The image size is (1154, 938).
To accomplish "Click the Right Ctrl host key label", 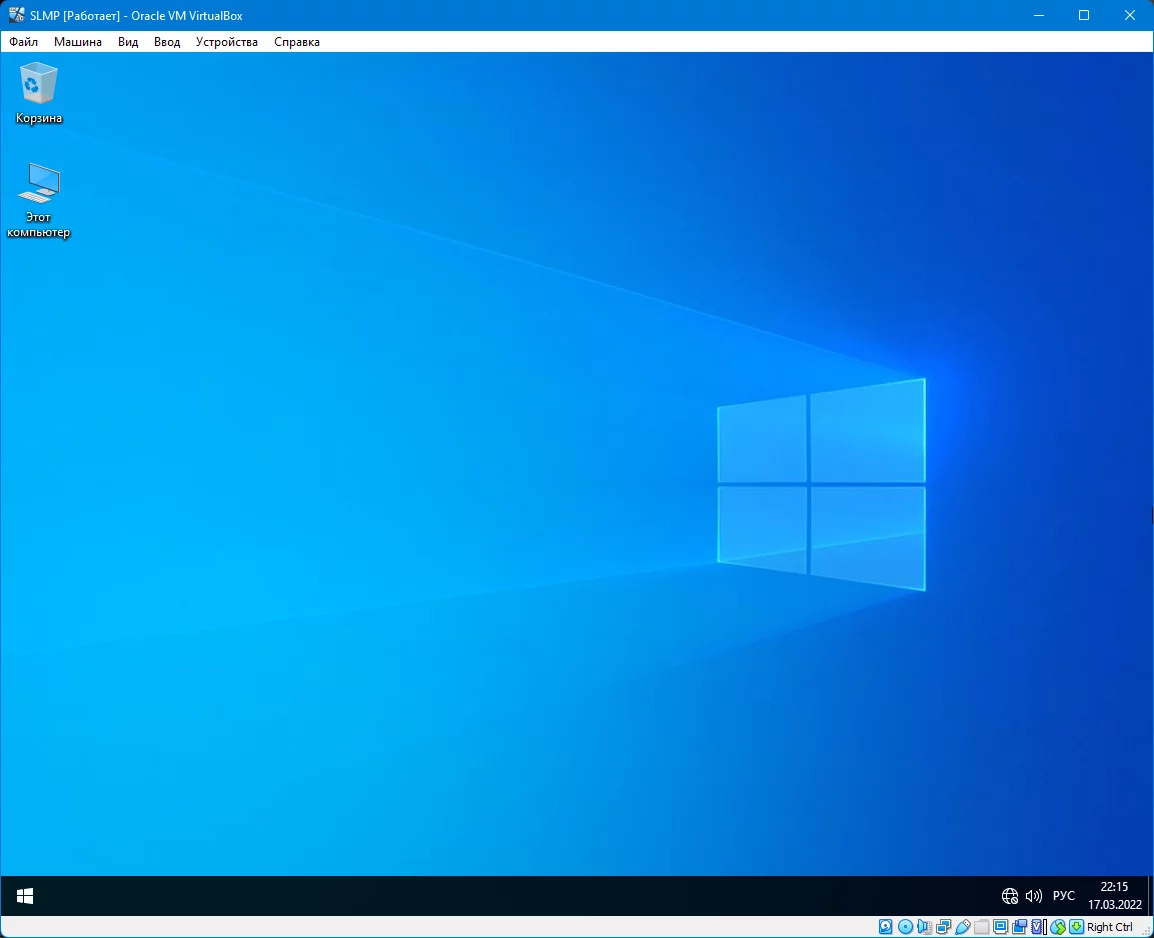I will [1110, 927].
